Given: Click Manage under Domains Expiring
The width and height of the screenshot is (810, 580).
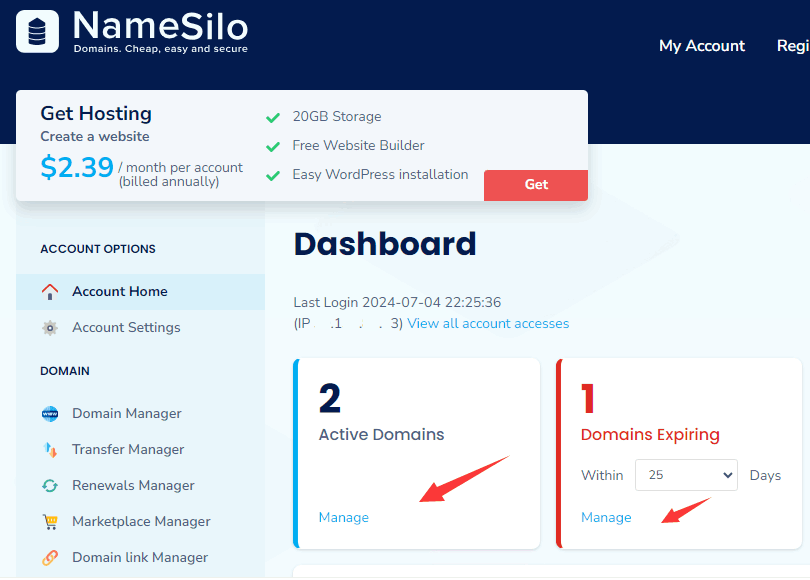Looking at the screenshot, I should tap(606, 518).
